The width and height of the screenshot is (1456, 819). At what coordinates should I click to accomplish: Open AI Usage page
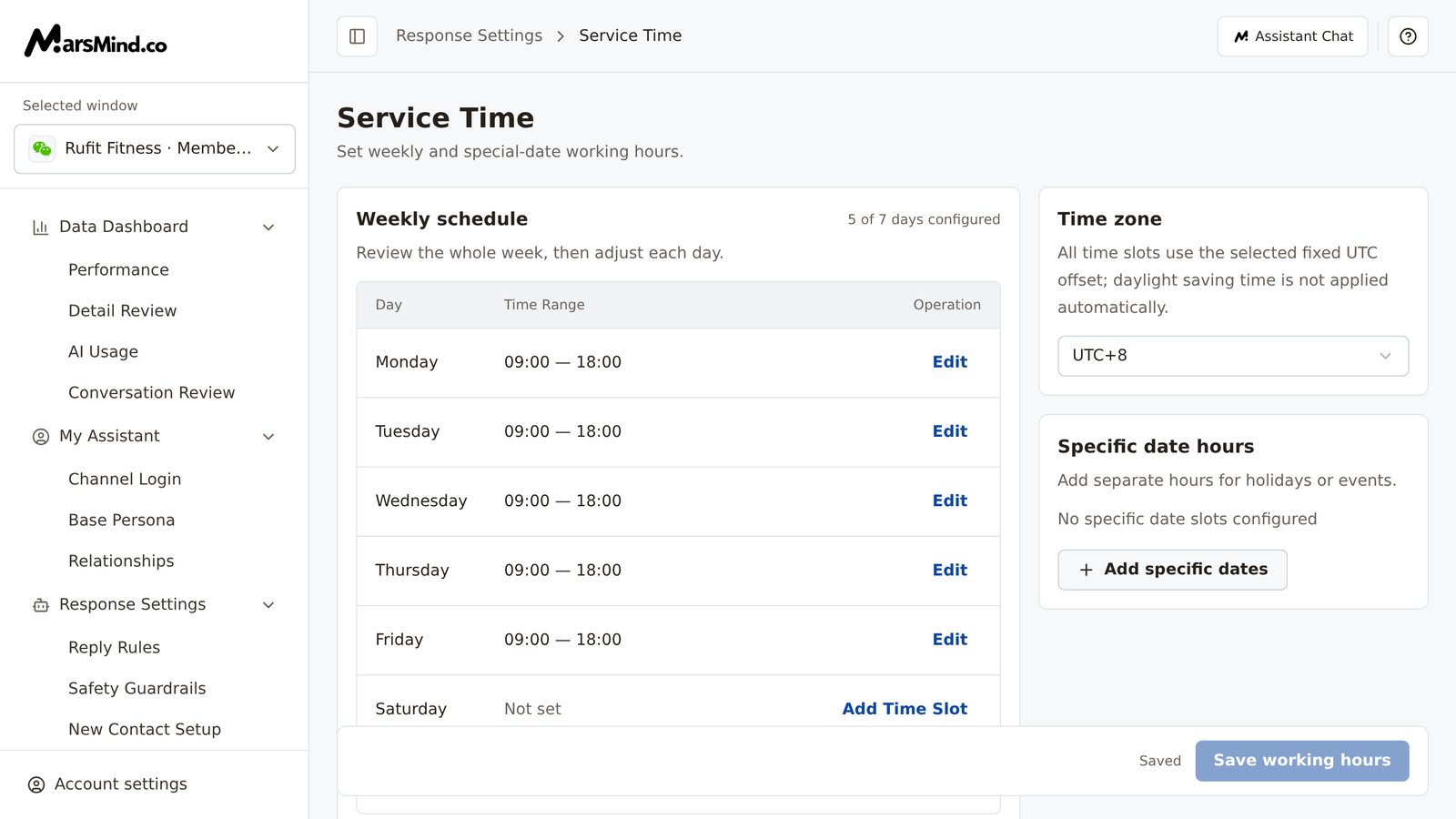coord(103,351)
